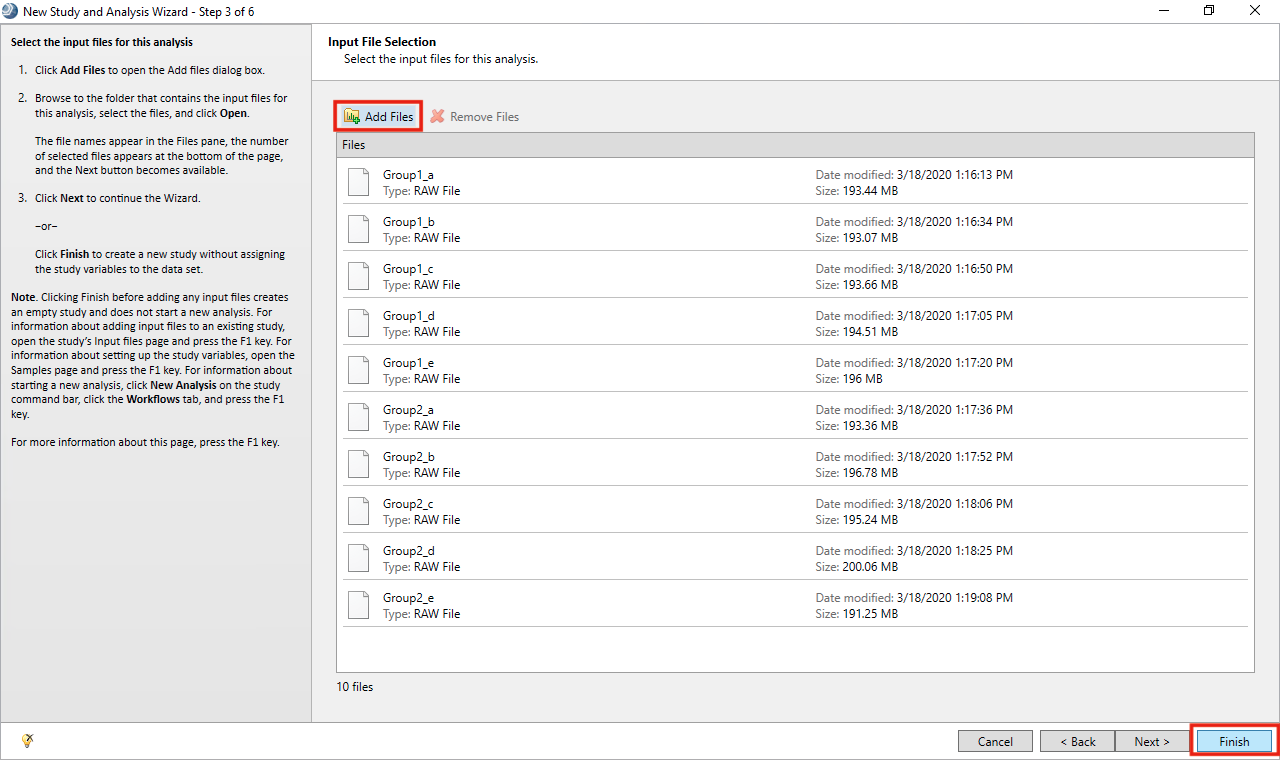Viewport: 1280px width, 760px height.
Task: Click the wizard application icon in title bar
Action: point(10,10)
